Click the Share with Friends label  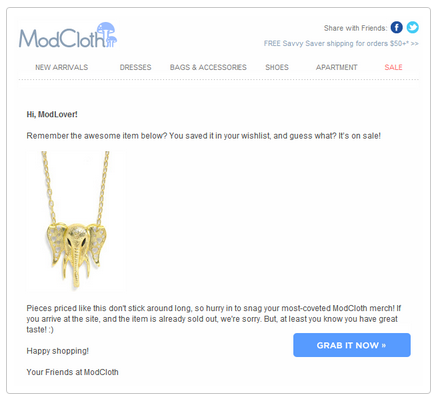356,28
